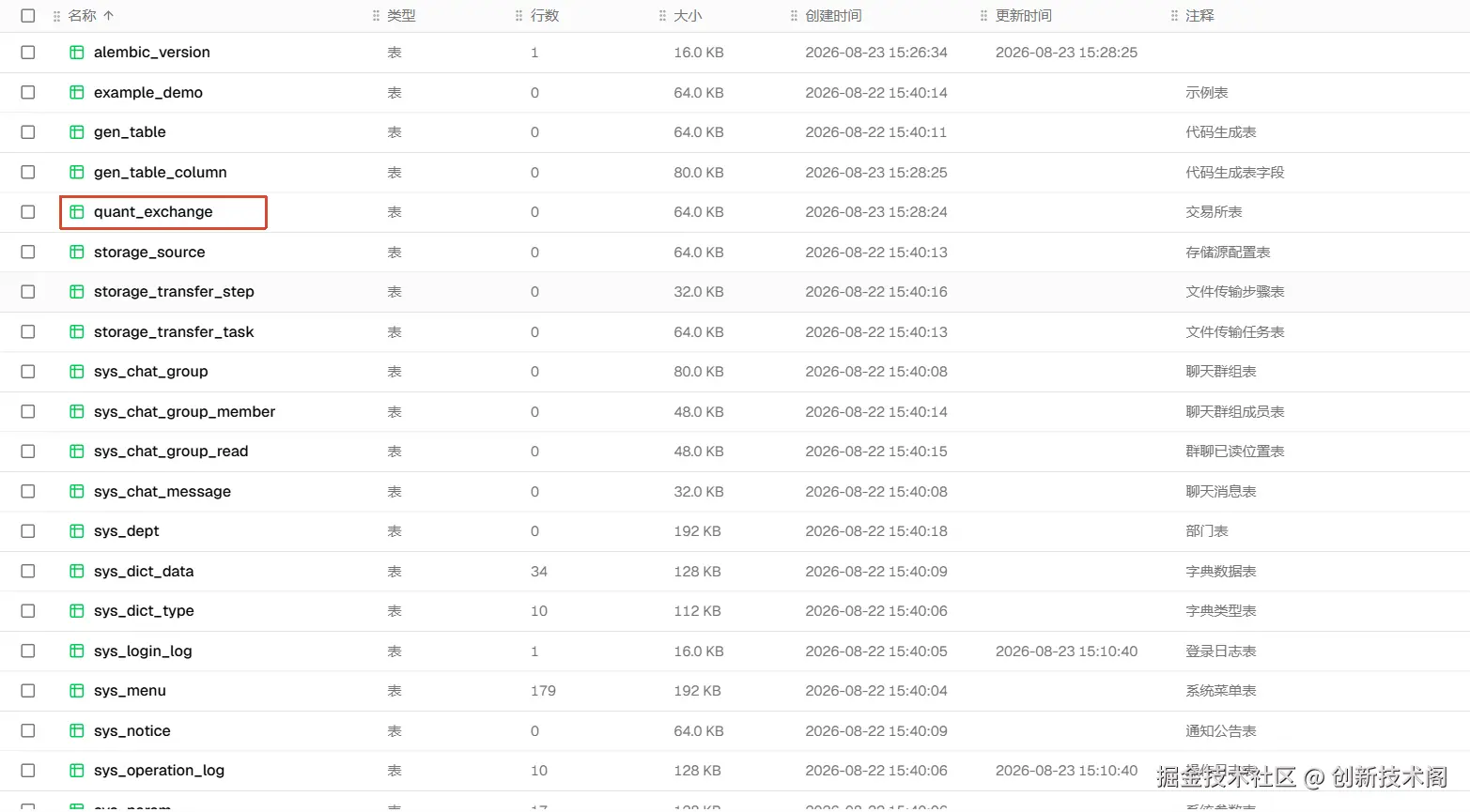Open the sys_operation_log table name

coord(159,771)
